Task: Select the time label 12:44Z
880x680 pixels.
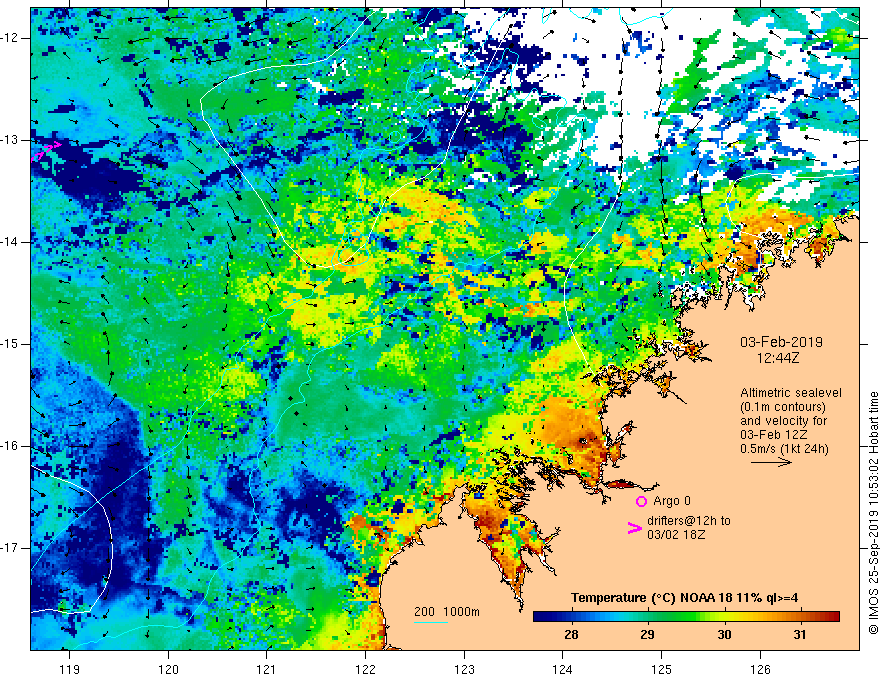Action: point(777,357)
